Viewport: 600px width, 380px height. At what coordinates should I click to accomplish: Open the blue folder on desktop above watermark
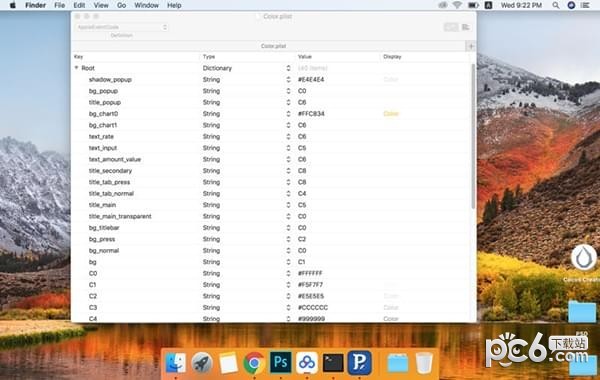(582, 312)
